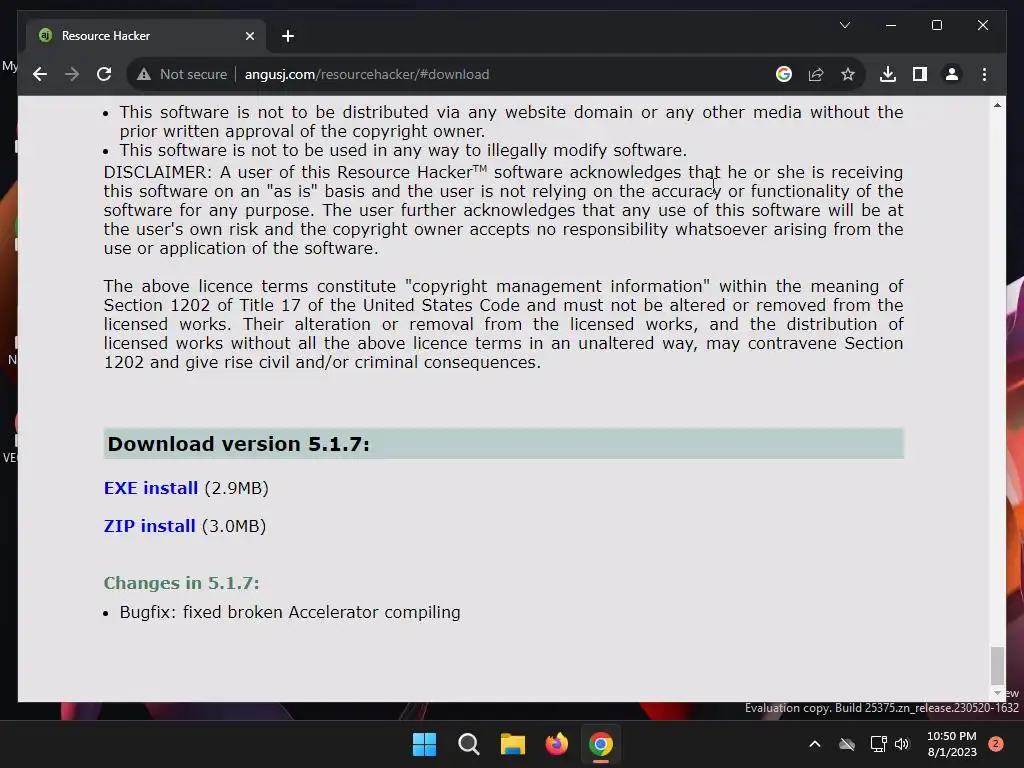Image resolution: width=1024 pixels, height=768 pixels.
Task: Launch Firefox from the taskbar
Action: tap(556, 744)
